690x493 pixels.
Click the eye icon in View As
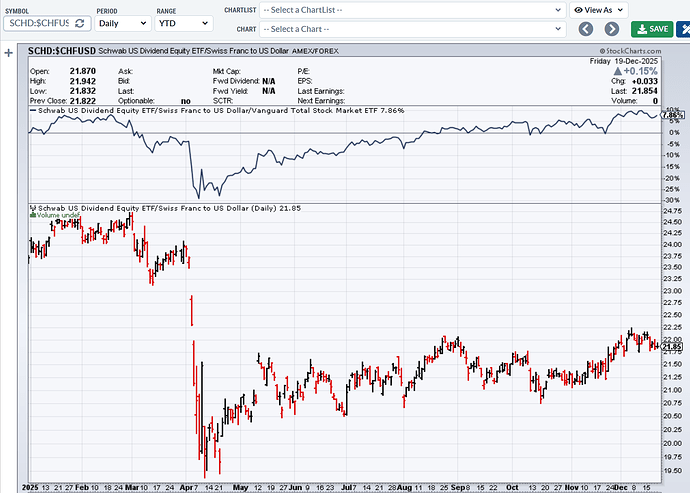(x=579, y=9)
